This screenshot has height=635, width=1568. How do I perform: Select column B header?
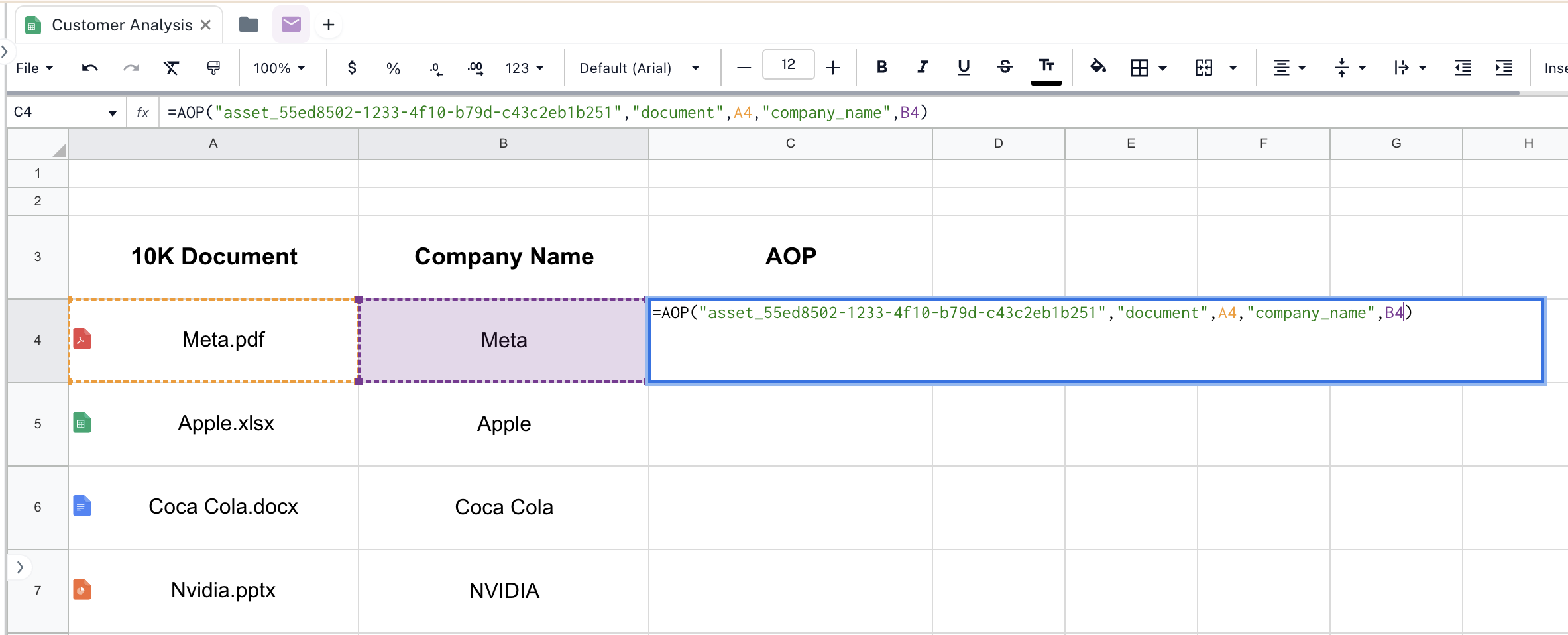pos(504,144)
